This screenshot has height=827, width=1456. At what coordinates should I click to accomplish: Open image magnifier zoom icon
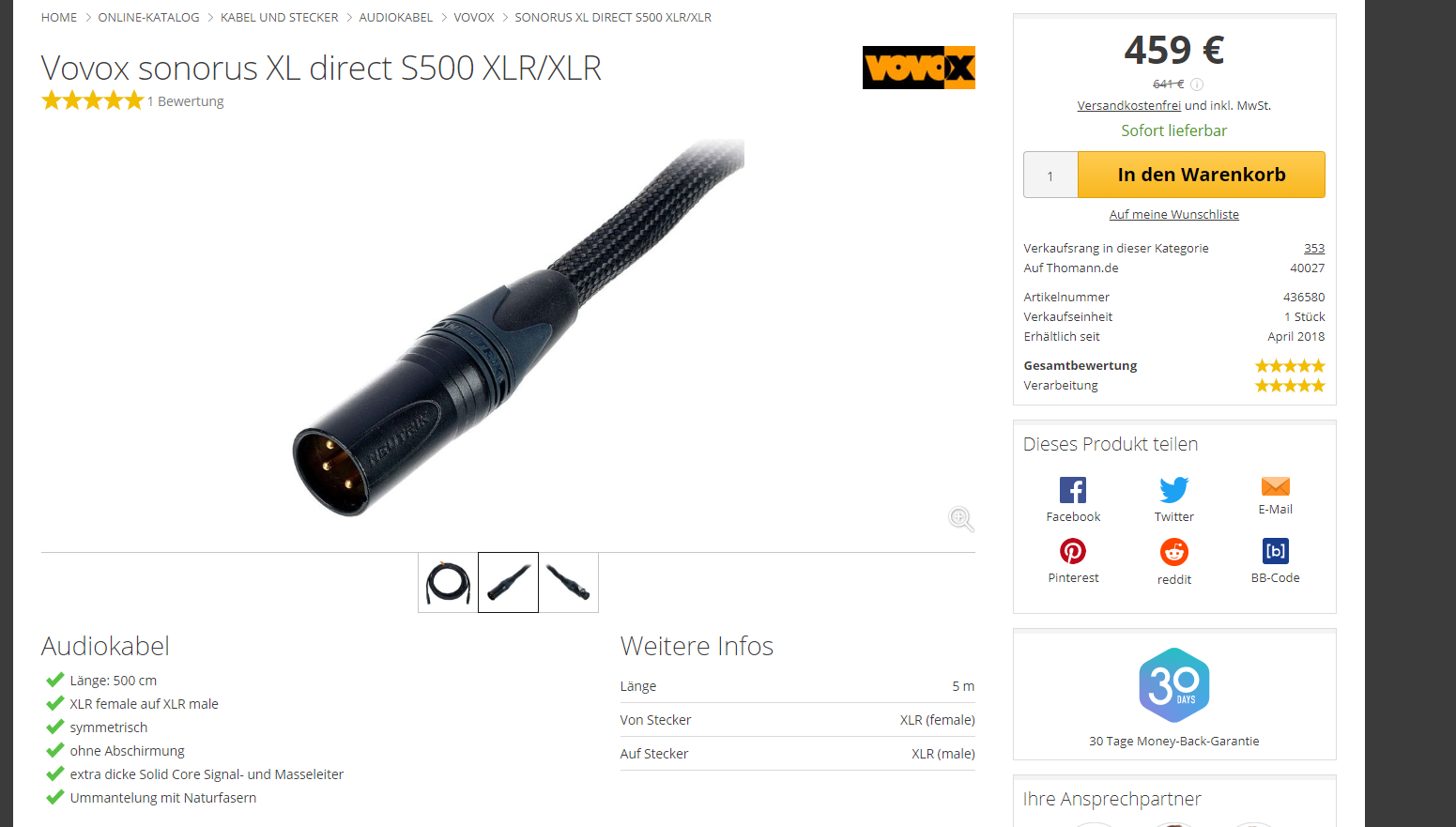960,519
